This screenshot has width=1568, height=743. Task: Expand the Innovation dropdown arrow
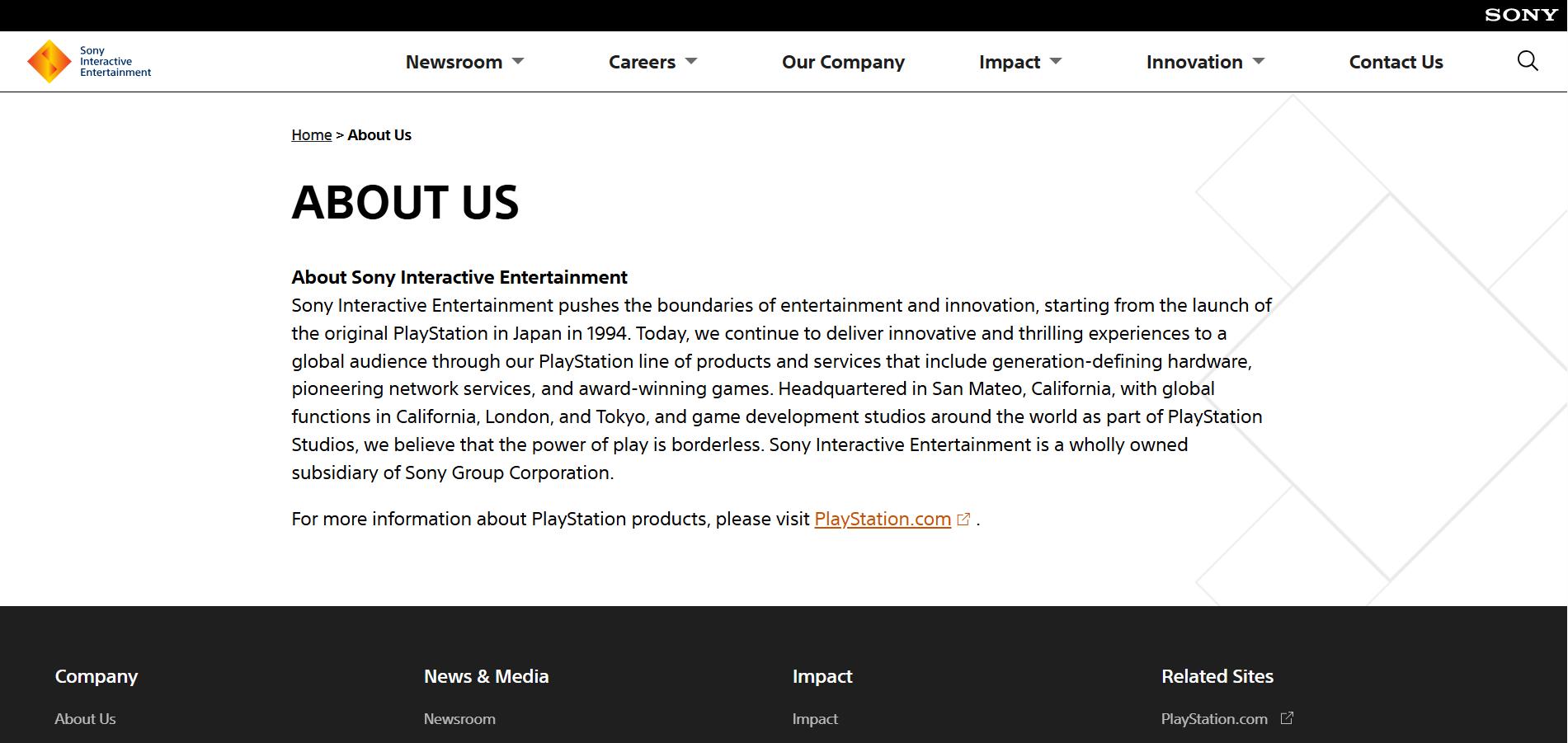tap(1259, 62)
